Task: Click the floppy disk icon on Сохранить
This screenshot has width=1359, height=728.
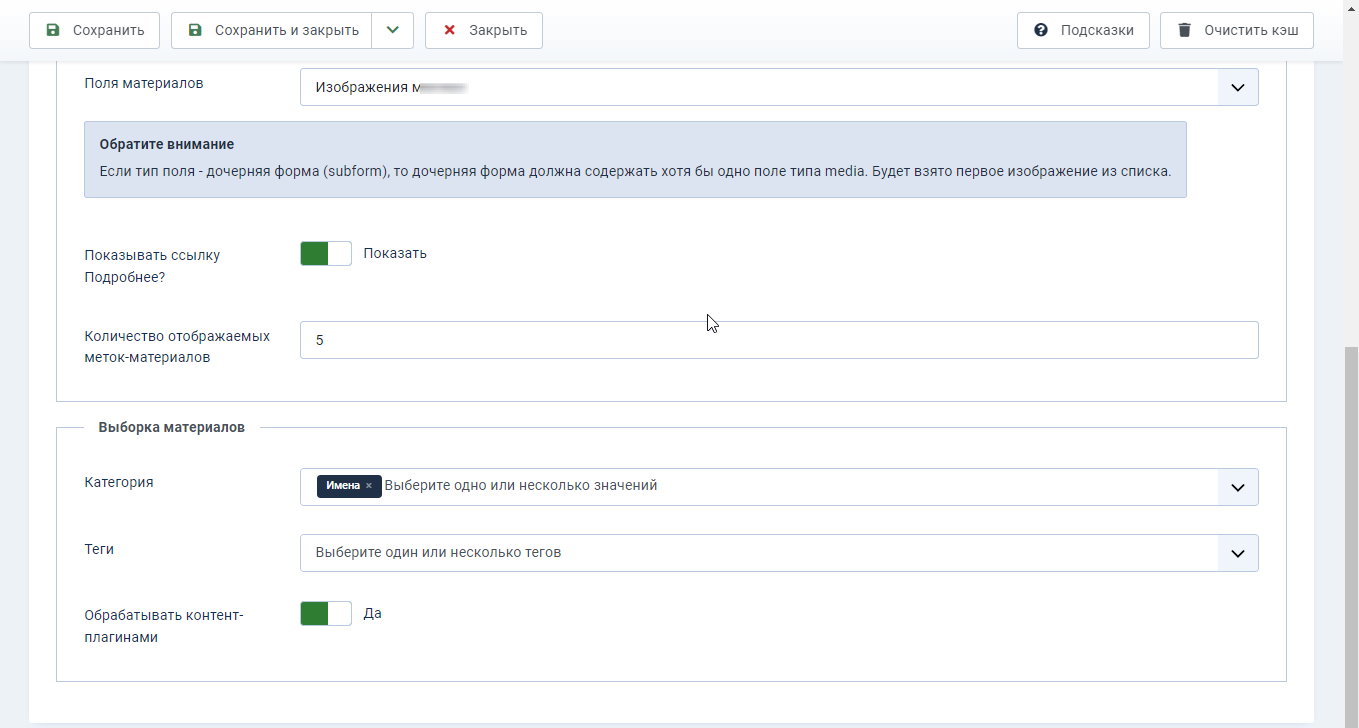Action: [x=53, y=30]
